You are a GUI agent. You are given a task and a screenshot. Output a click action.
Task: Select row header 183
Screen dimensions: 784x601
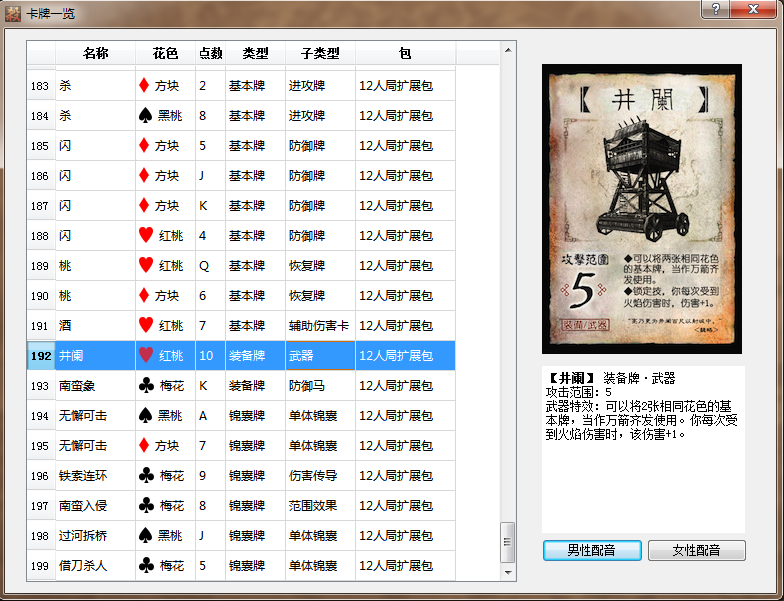click(40, 86)
